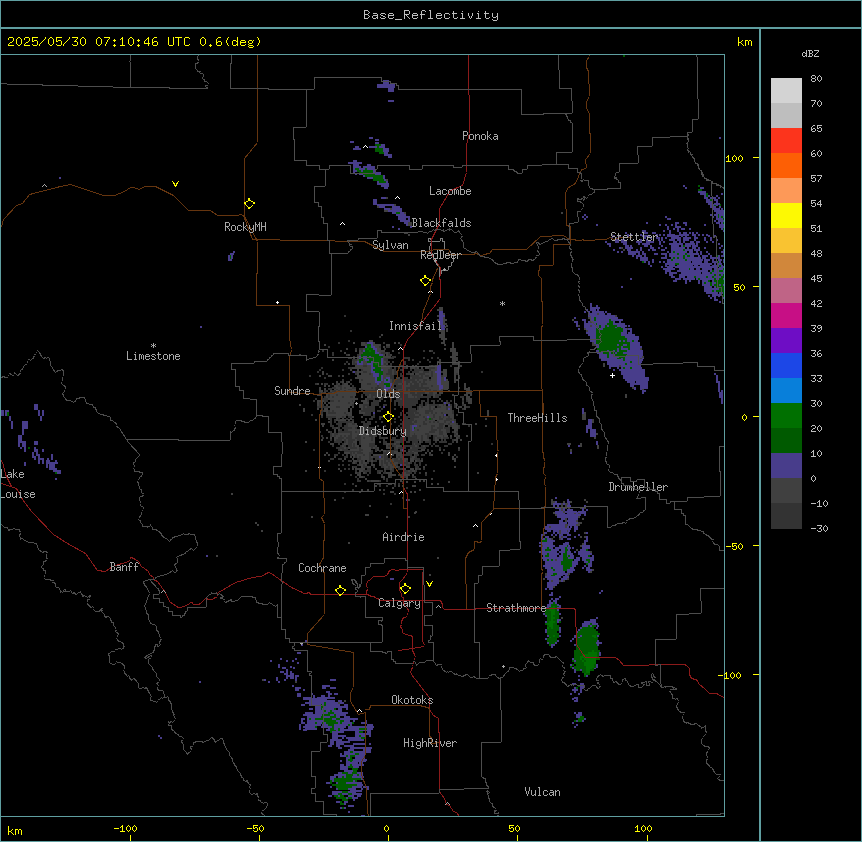Click the yellow V marker east of Calgary diamond
Image resolution: width=862 pixels, height=842 pixels.
click(429, 584)
